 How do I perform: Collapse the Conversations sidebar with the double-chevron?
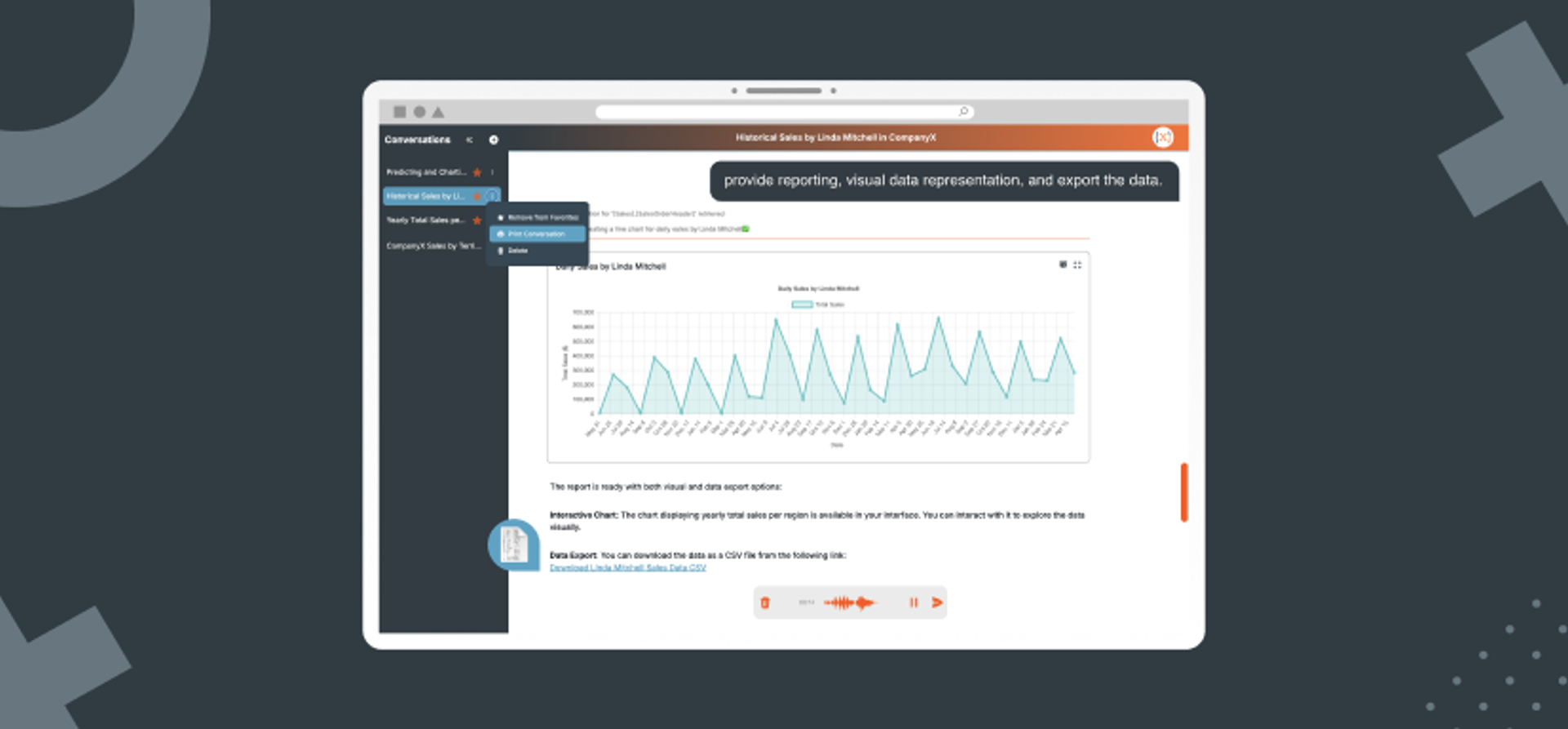(470, 140)
